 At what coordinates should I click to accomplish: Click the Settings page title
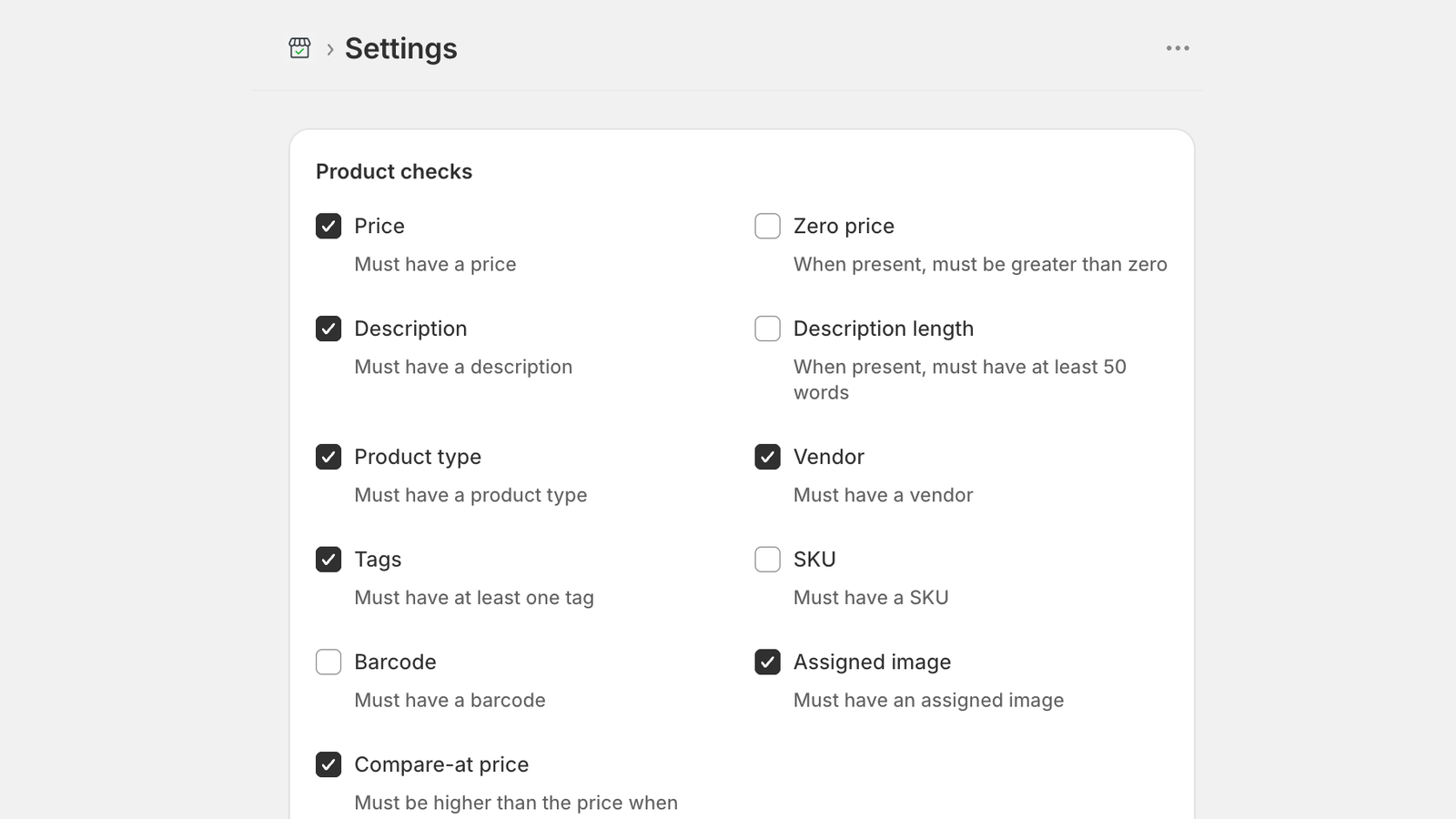[401, 48]
